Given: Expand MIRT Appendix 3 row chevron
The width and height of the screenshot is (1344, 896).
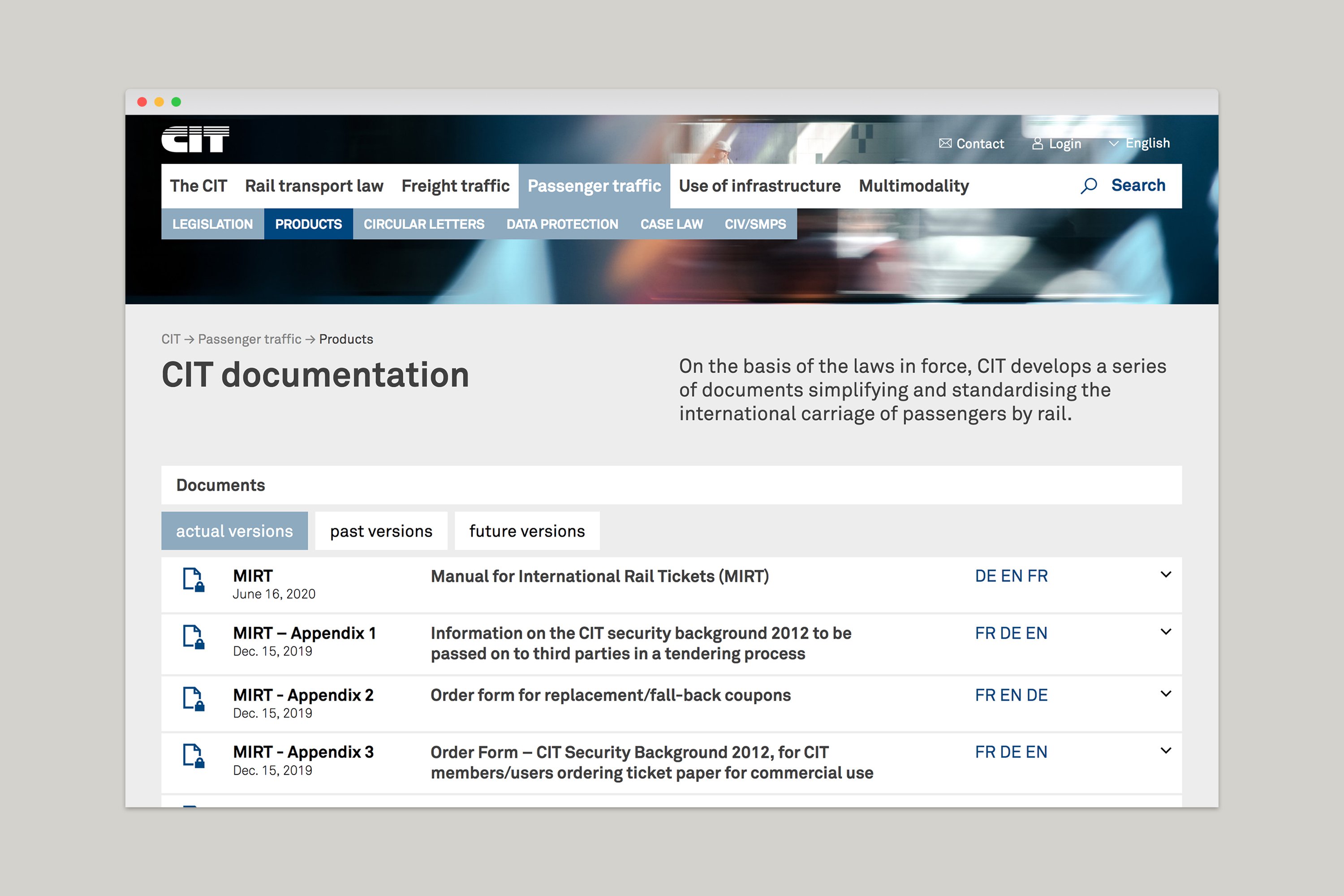Looking at the screenshot, I should (x=1166, y=751).
